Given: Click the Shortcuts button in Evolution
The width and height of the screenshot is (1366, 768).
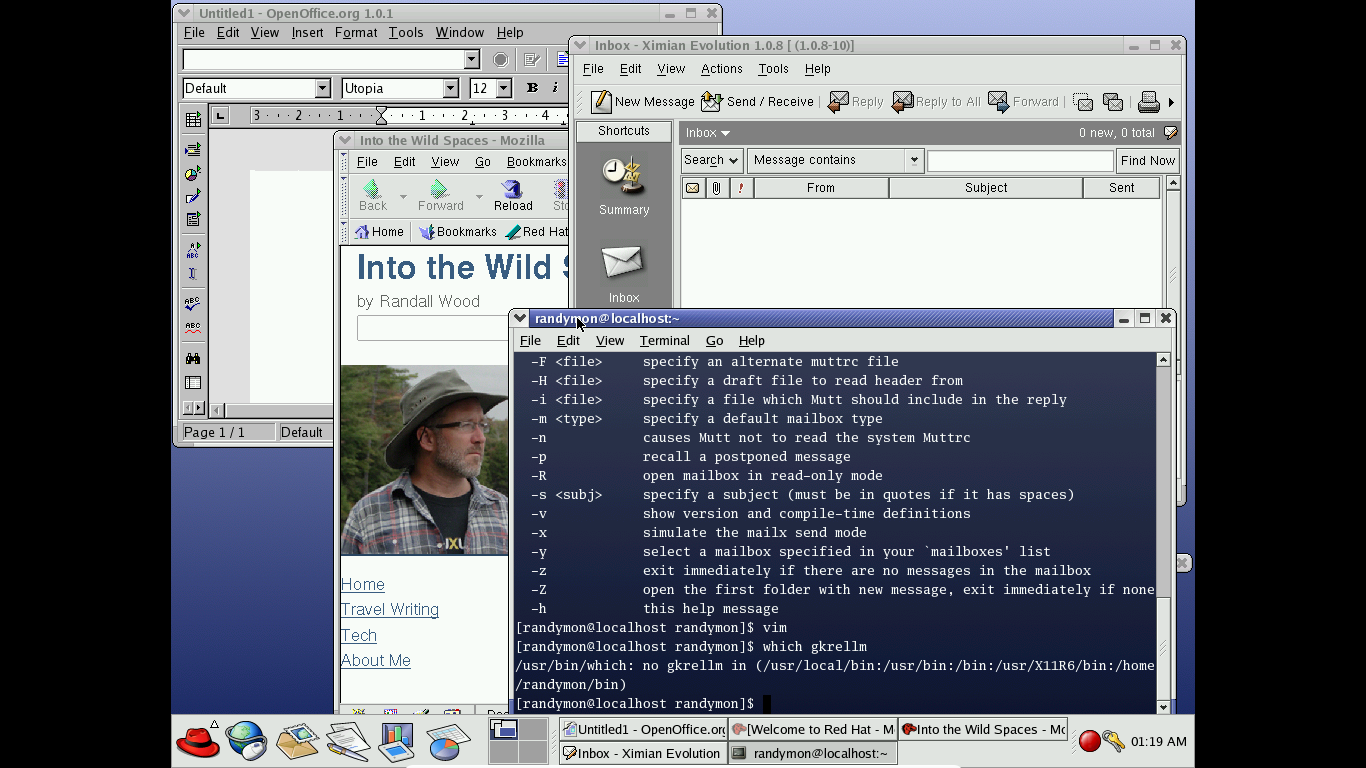Looking at the screenshot, I should pos(623,131).
